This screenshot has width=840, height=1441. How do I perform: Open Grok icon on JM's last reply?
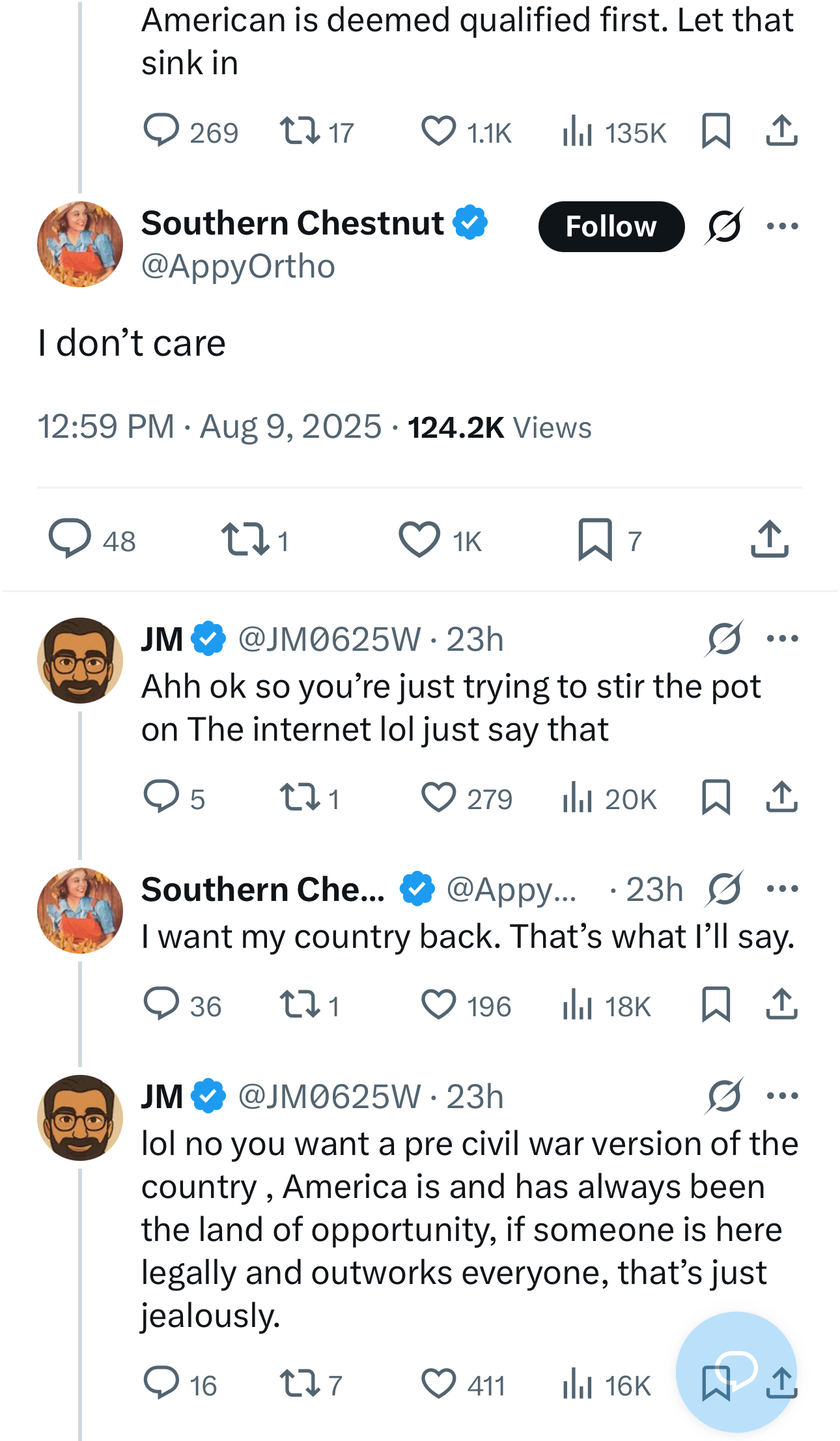tap(723, 1096)
